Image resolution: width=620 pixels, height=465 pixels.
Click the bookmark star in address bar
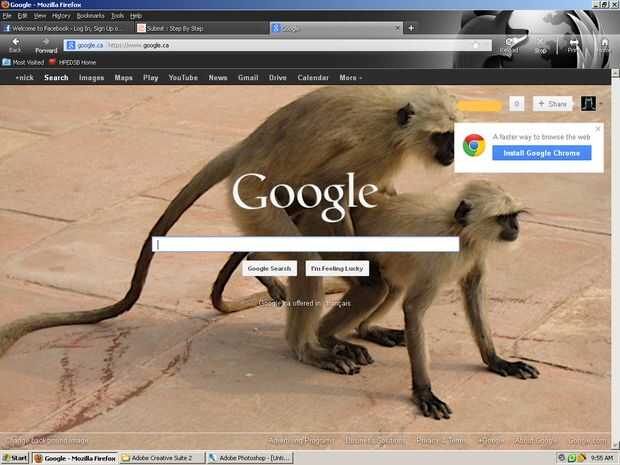[476, 45]
